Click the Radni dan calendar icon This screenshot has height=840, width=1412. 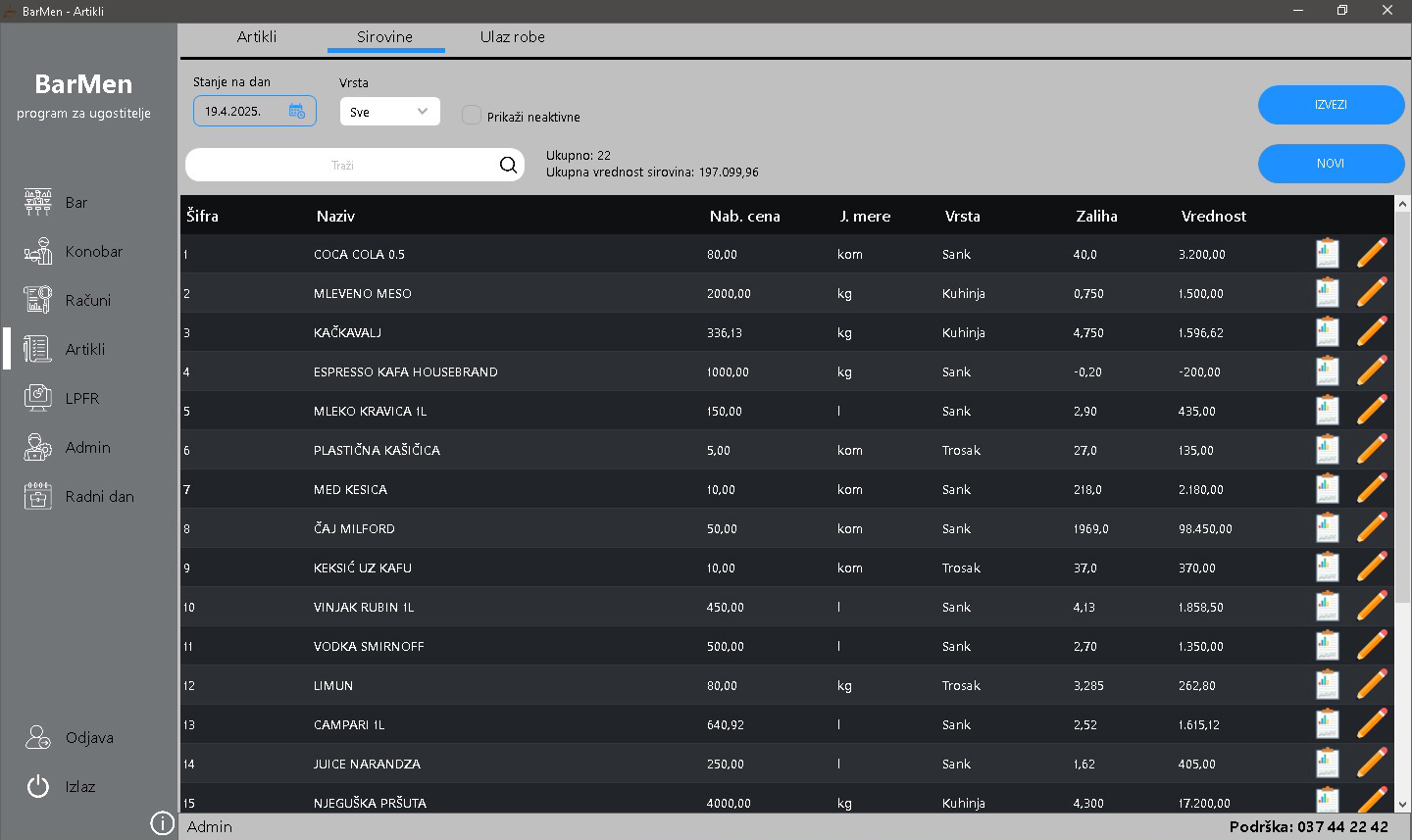tap(37, 496)
